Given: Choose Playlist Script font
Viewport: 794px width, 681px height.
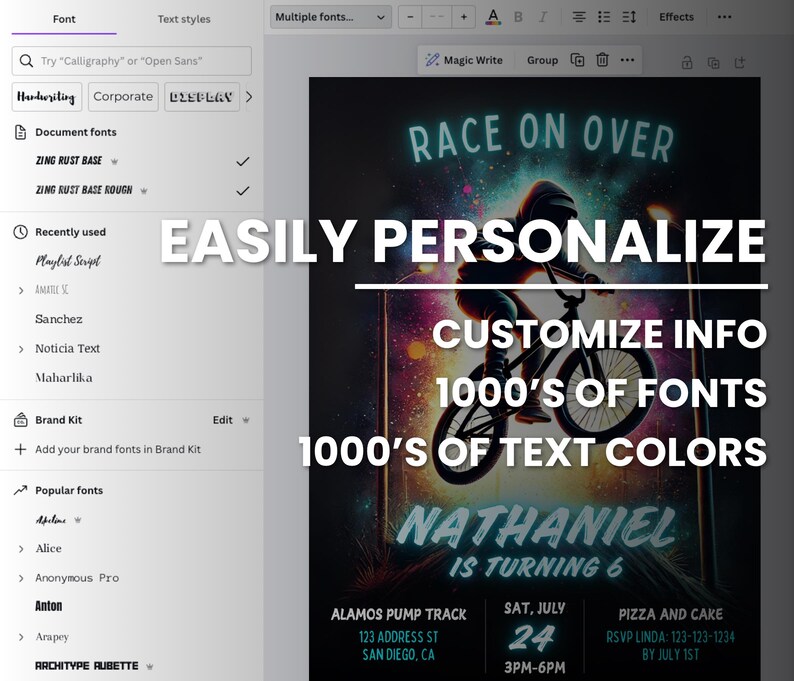Looking at the screenshot, I should pos(68,261).
